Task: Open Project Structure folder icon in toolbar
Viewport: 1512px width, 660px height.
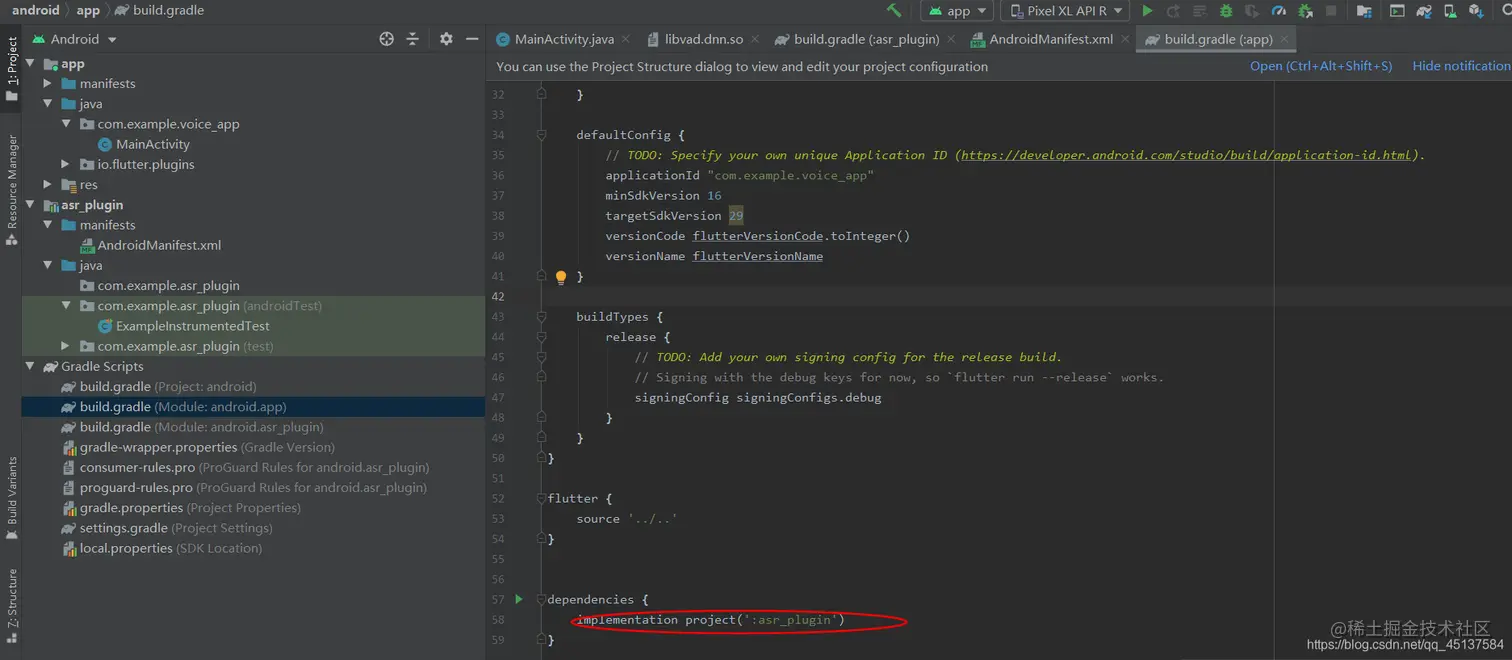Action: click(1364, 11)
